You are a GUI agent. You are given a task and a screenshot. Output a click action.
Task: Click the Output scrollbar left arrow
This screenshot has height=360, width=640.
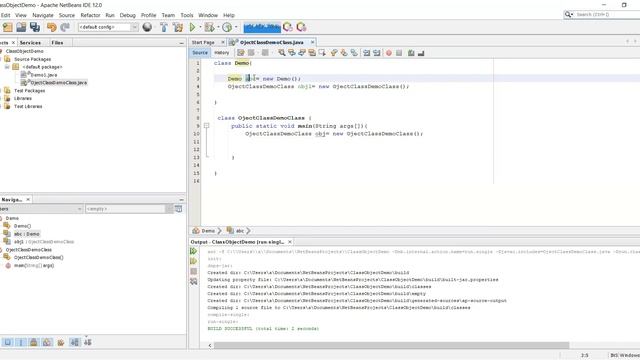(210, 345)
